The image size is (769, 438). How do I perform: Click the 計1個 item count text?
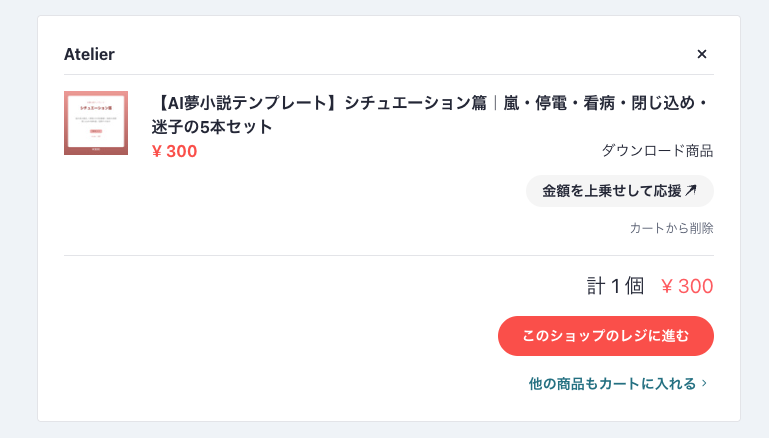pyautogui.click(x=615, y=287)
